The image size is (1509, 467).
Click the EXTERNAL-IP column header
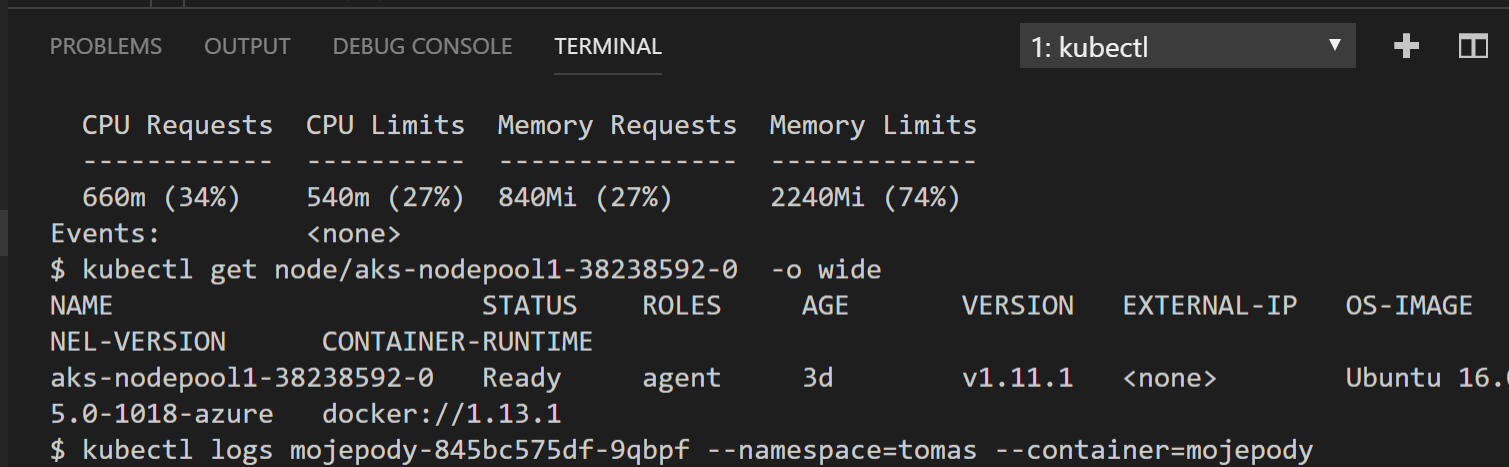click(1210, 306)
